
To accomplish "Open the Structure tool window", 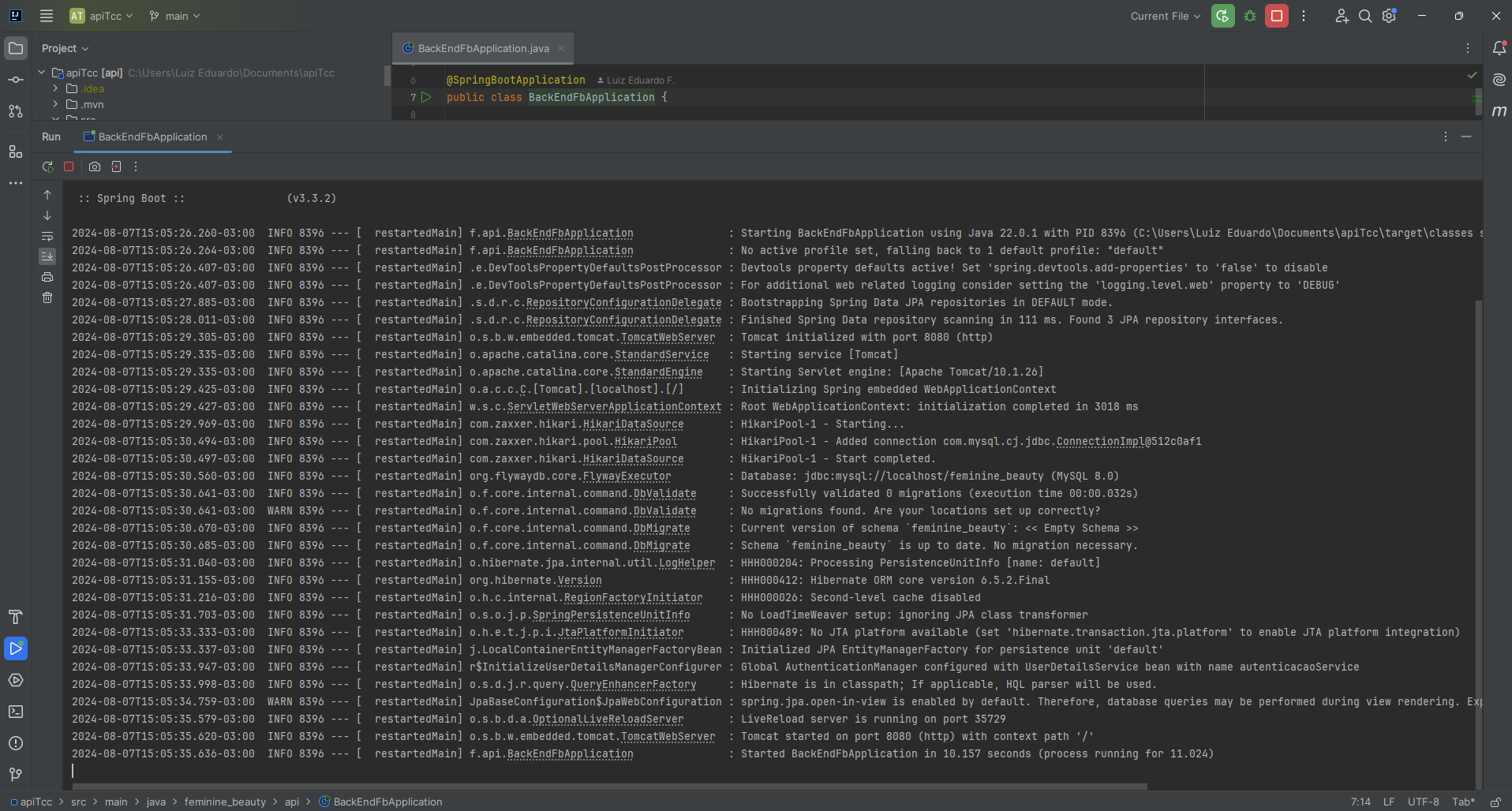I will pyautogui.click(x=16, y=151).
